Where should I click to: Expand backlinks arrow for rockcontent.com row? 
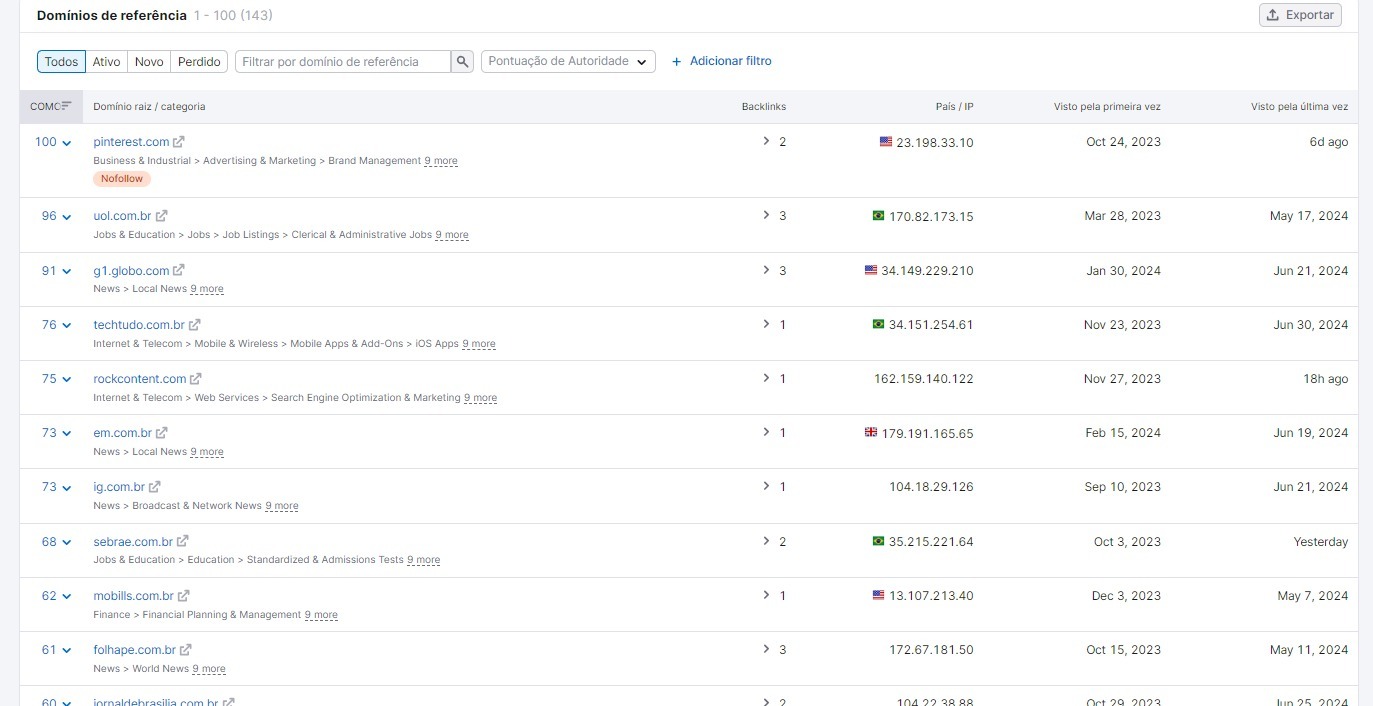coord(766,378)
